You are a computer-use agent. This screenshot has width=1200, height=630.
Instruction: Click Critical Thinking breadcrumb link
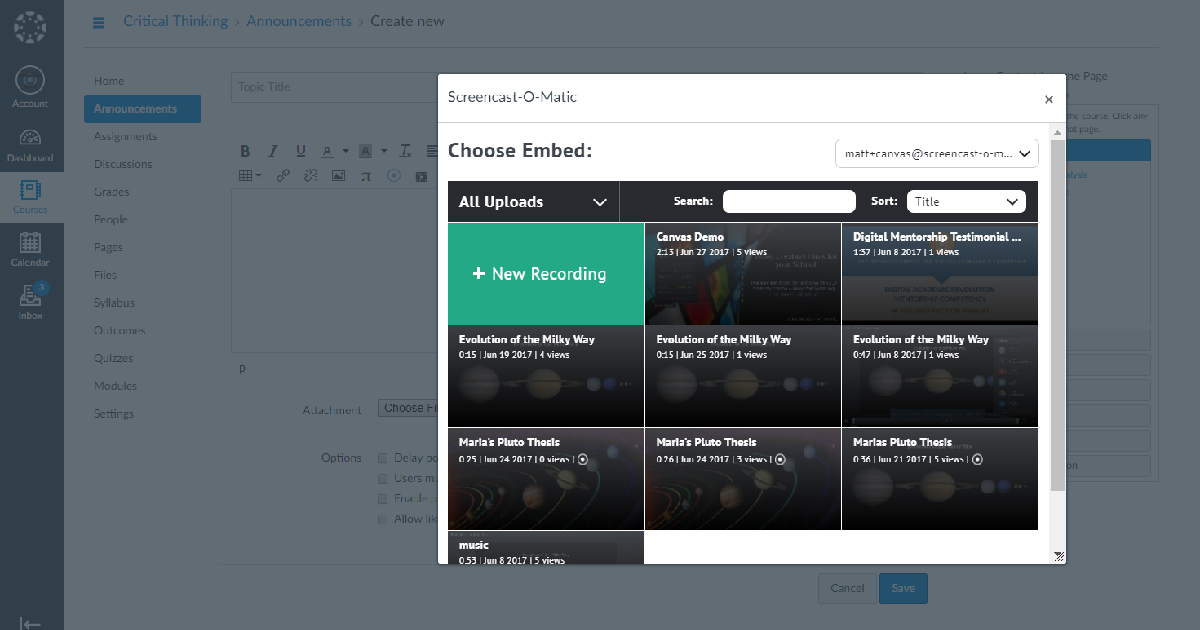[x=175, y=21]
